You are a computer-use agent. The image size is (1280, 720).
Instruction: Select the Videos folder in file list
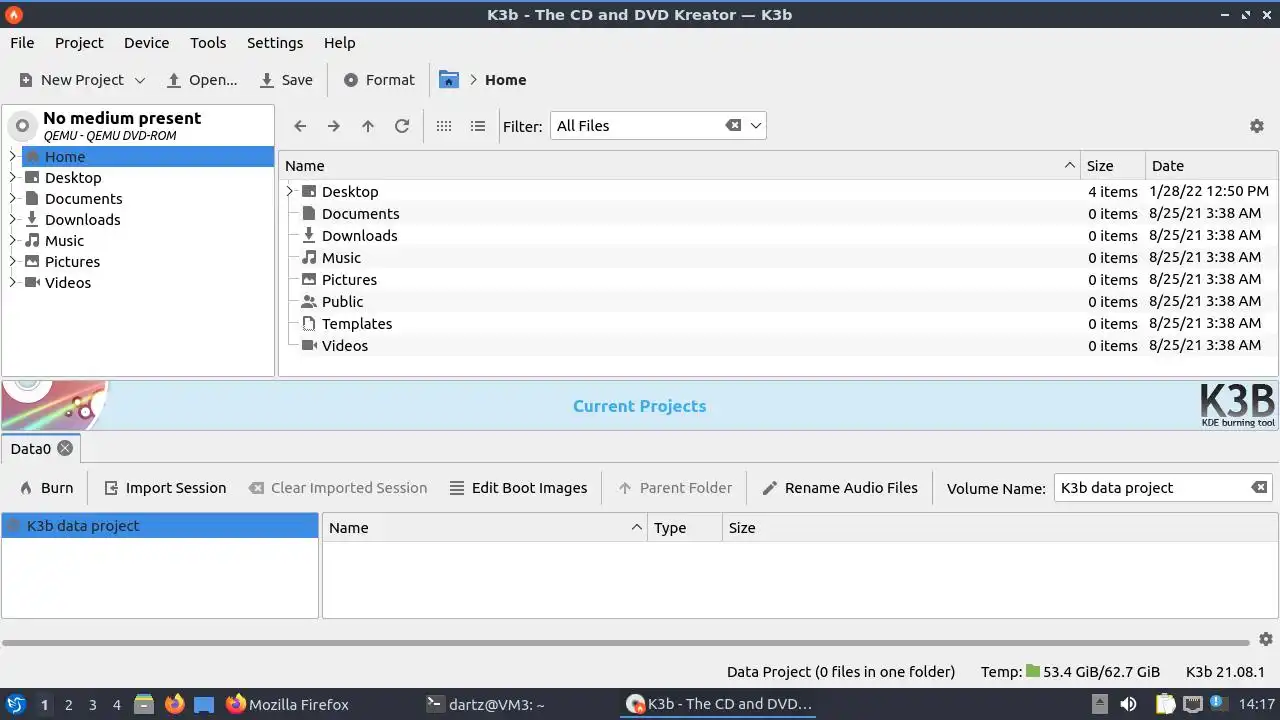click(x=344, y=346)
